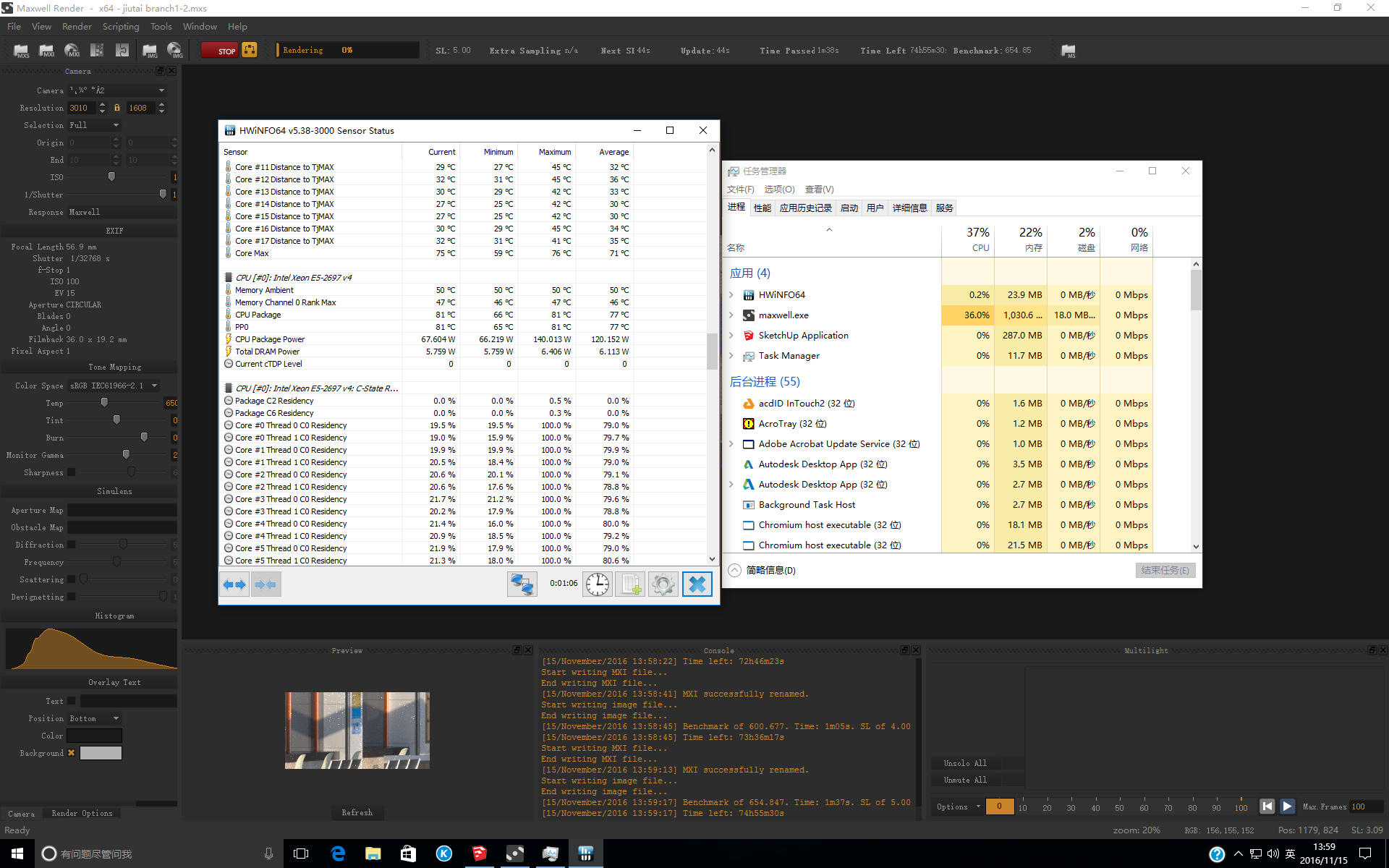Close the Console panel
Screen dimensions: 1389x868
coord(916,650)
